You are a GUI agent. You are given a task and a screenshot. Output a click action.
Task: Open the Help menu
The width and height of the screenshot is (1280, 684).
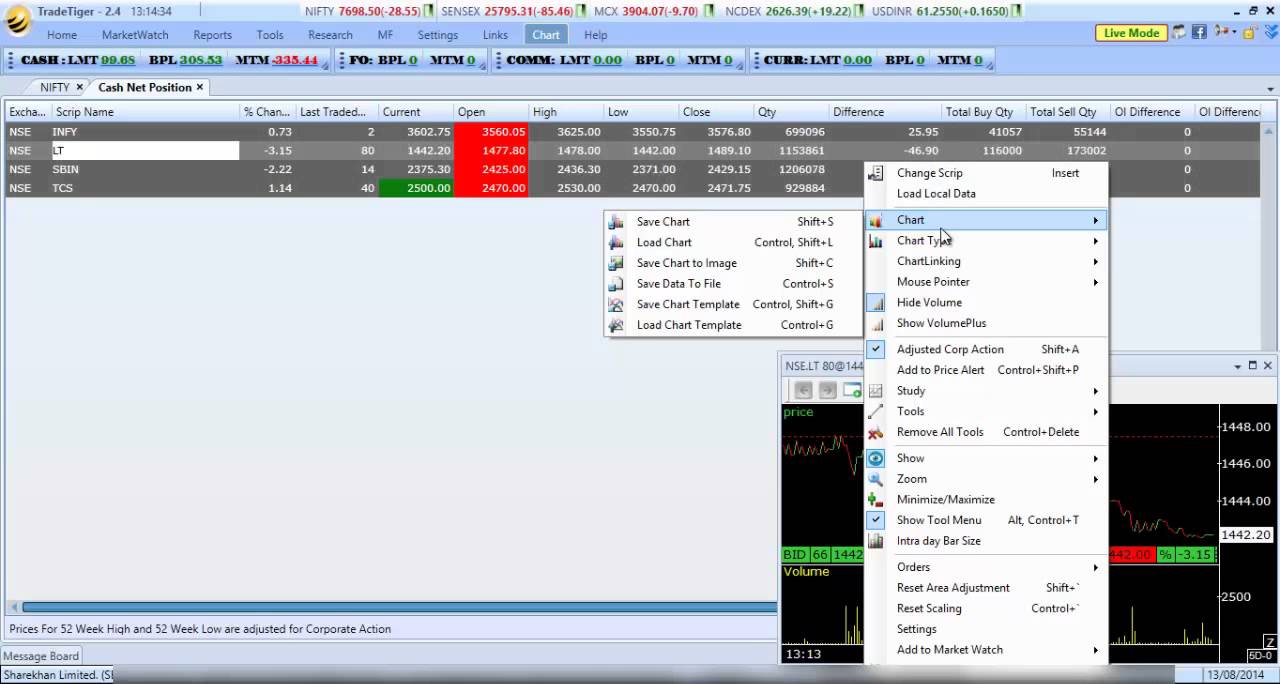(x=595, y=35)
